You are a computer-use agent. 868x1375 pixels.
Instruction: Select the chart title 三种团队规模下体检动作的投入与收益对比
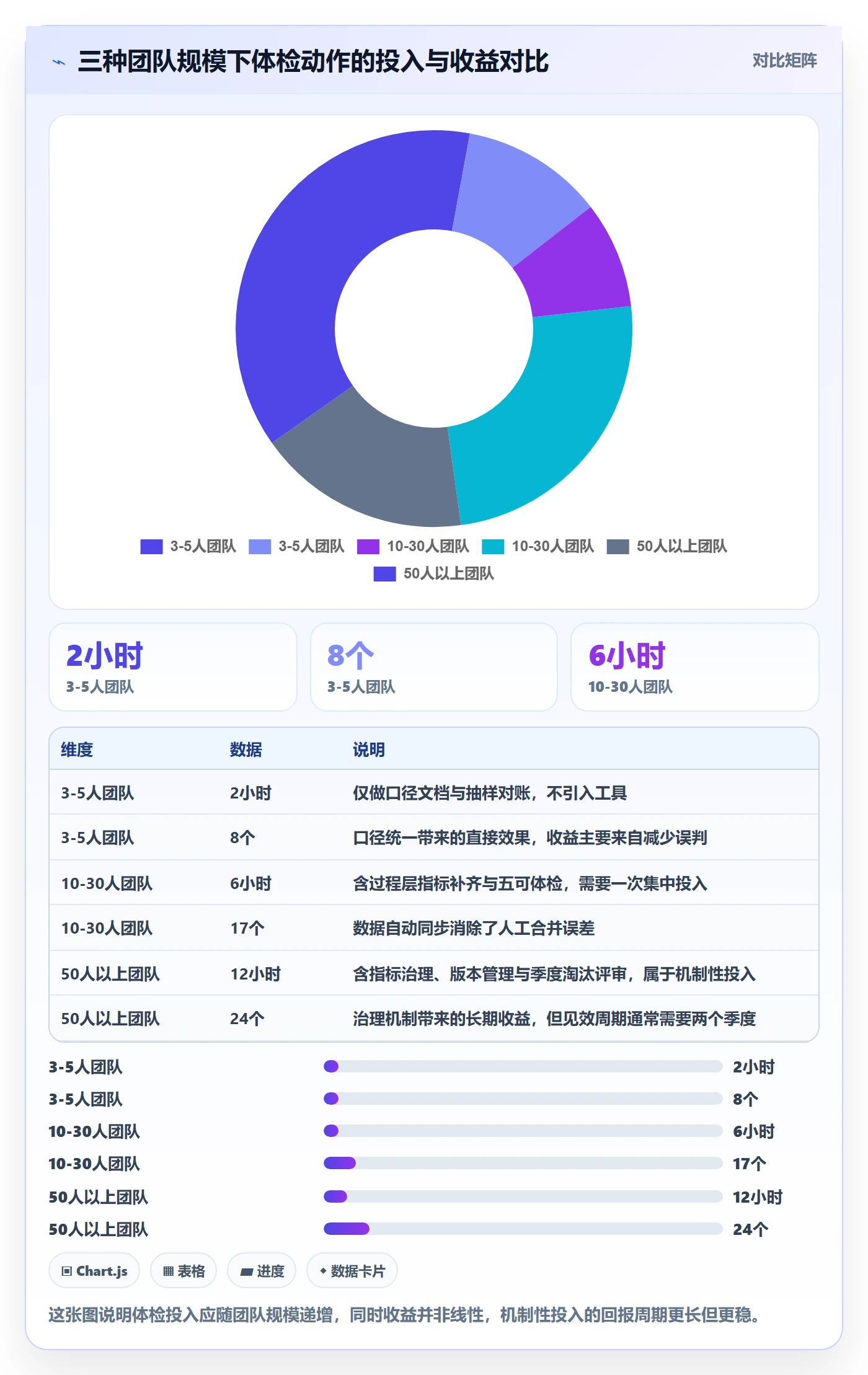[x=313, y=61]
